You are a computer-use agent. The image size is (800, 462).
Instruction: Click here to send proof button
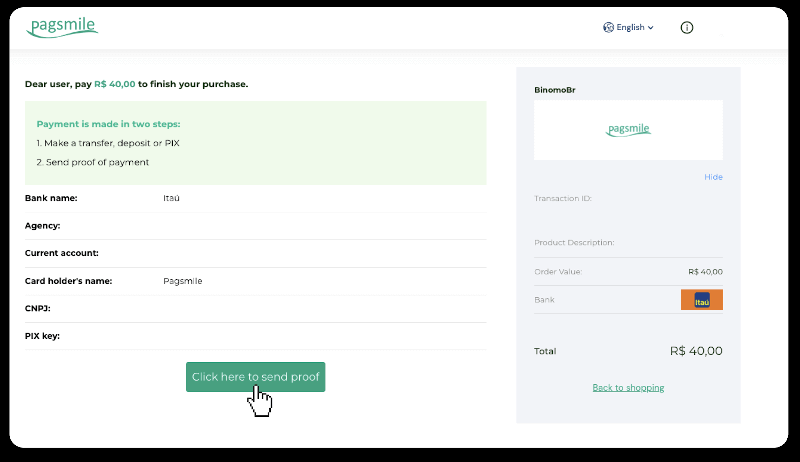click(255, 377)
